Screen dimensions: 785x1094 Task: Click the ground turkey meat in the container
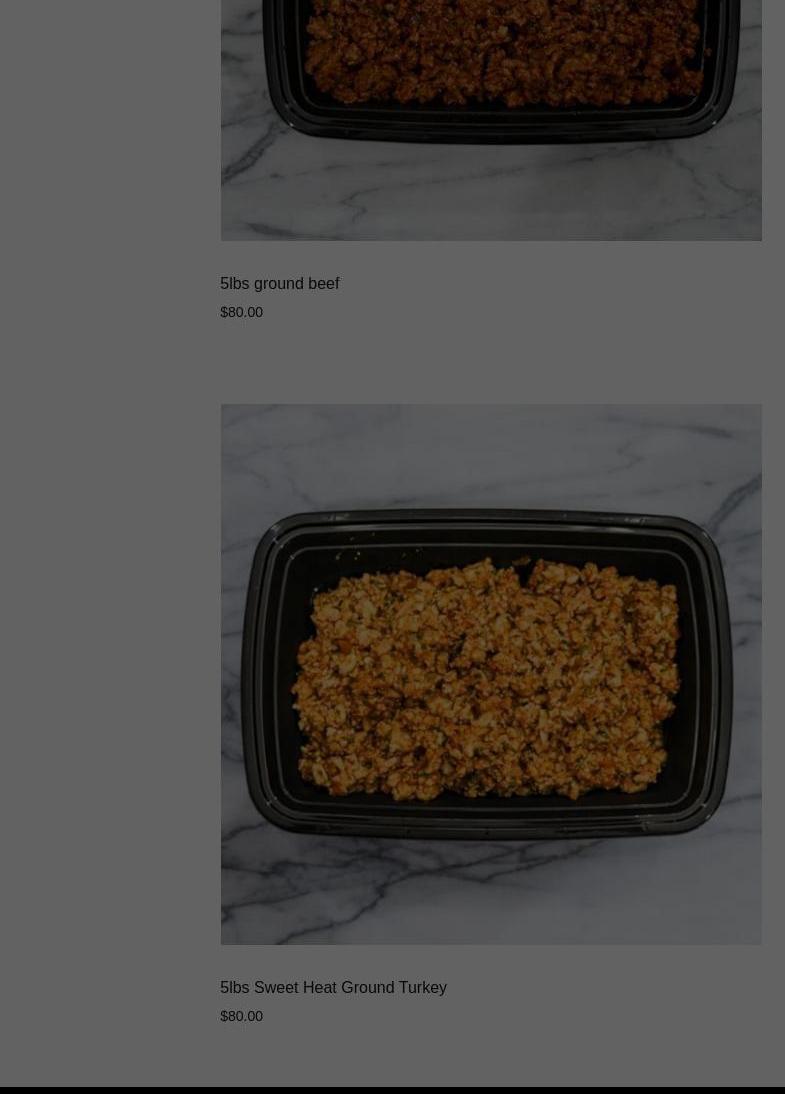click(x=486, y=677)
